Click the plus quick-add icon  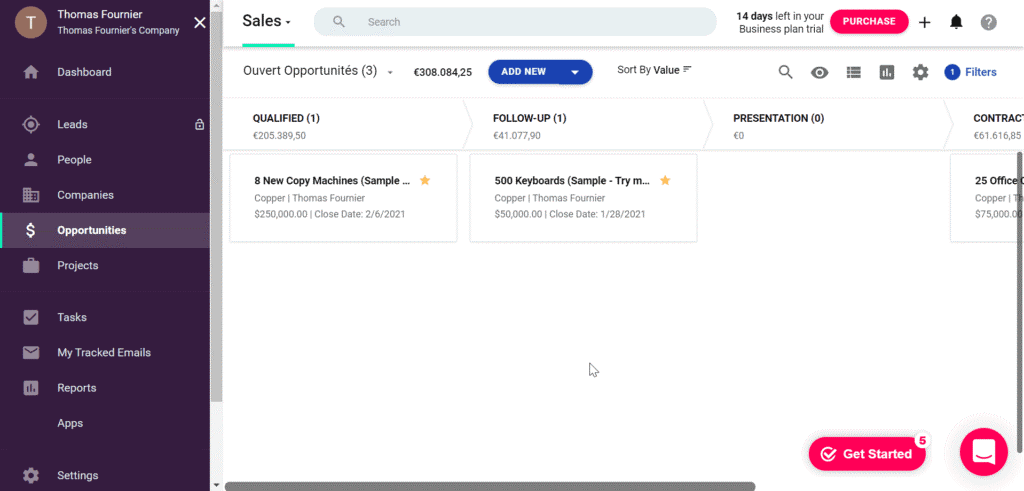click(x=925, y=23)
